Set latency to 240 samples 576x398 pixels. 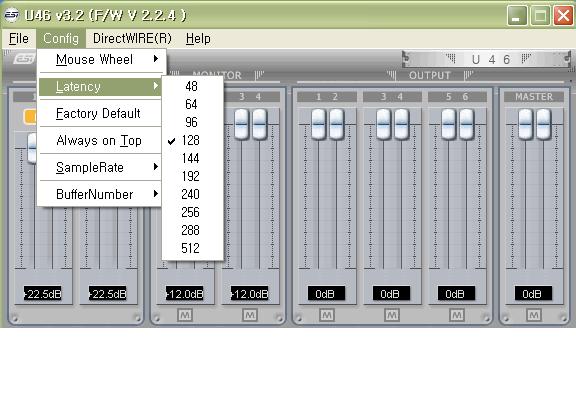coord(192,194)
